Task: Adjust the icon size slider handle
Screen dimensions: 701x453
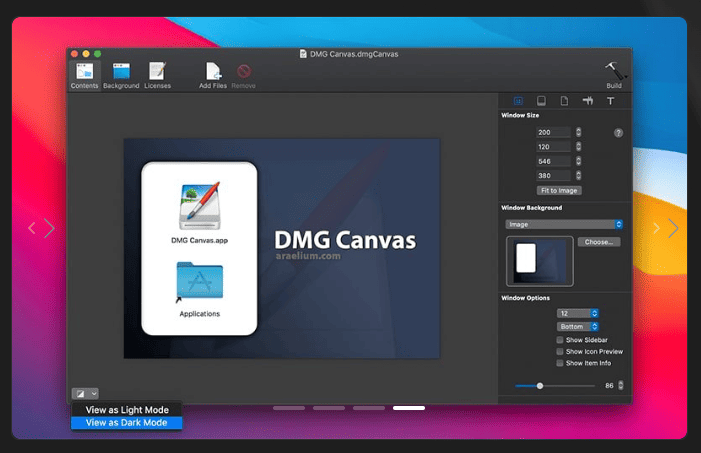Action: (x=540, y=385)
